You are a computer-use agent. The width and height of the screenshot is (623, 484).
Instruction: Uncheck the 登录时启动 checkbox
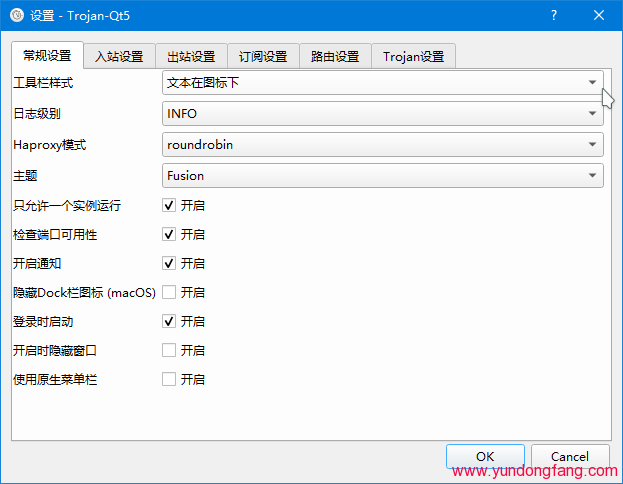click(x=169, y=322)
